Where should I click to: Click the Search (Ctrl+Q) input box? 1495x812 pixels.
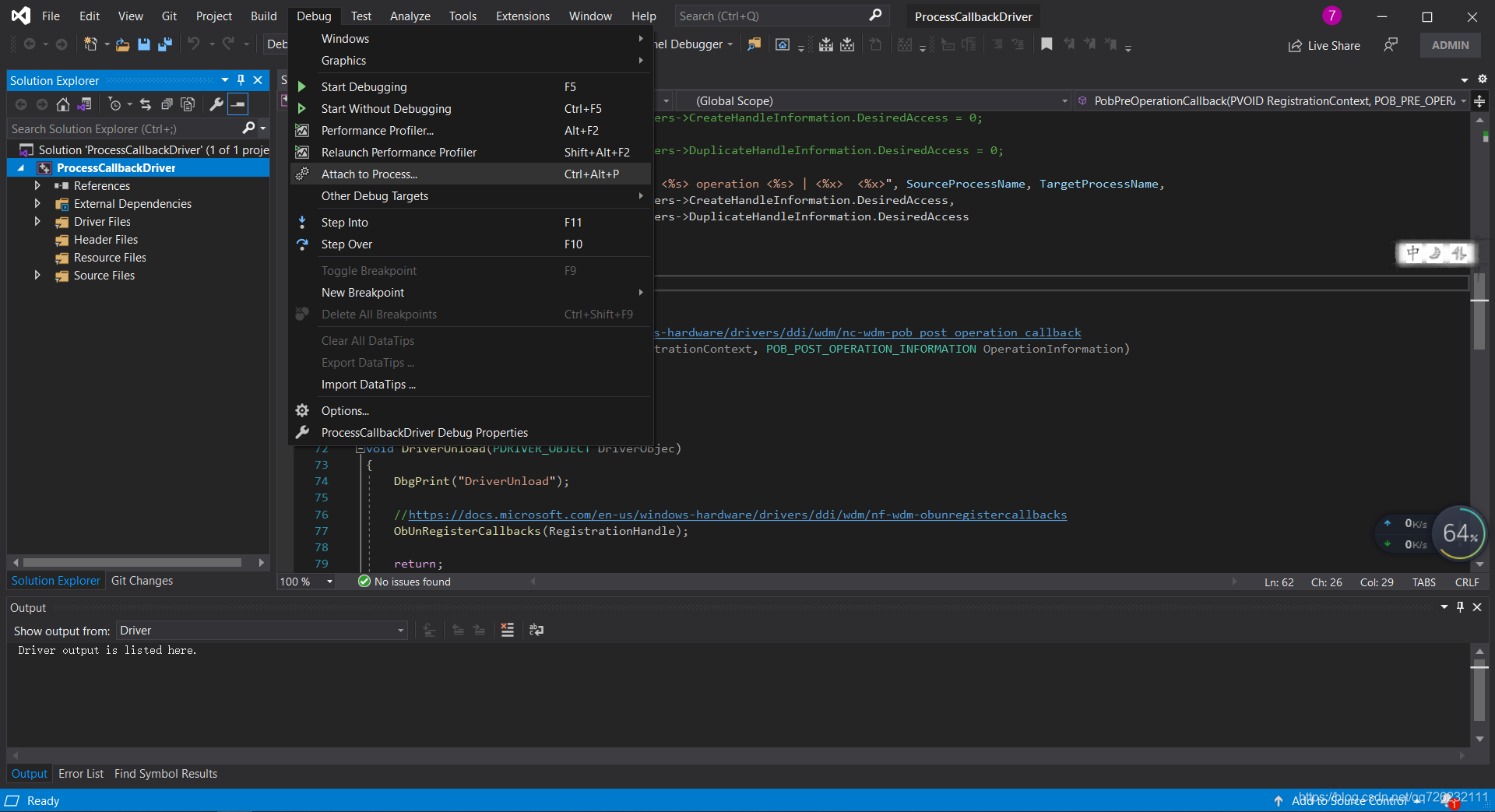(x=771, y=16)
